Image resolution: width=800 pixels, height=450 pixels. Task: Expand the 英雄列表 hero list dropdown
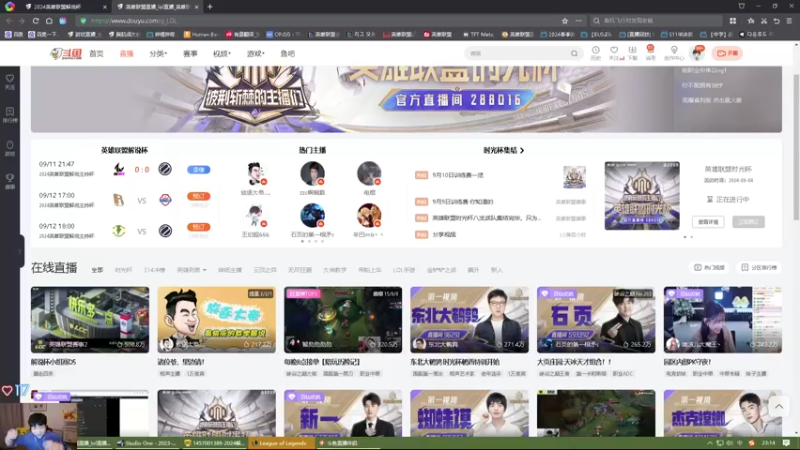pyautogui.click(x=191, y=270)
